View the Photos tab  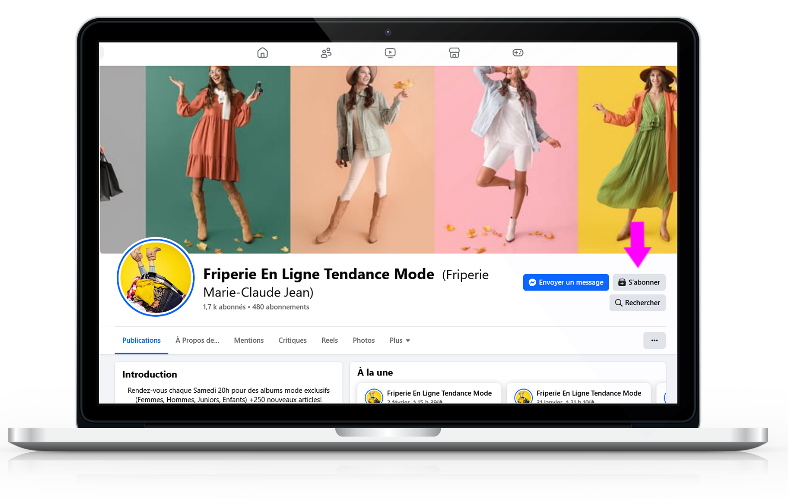364,340
